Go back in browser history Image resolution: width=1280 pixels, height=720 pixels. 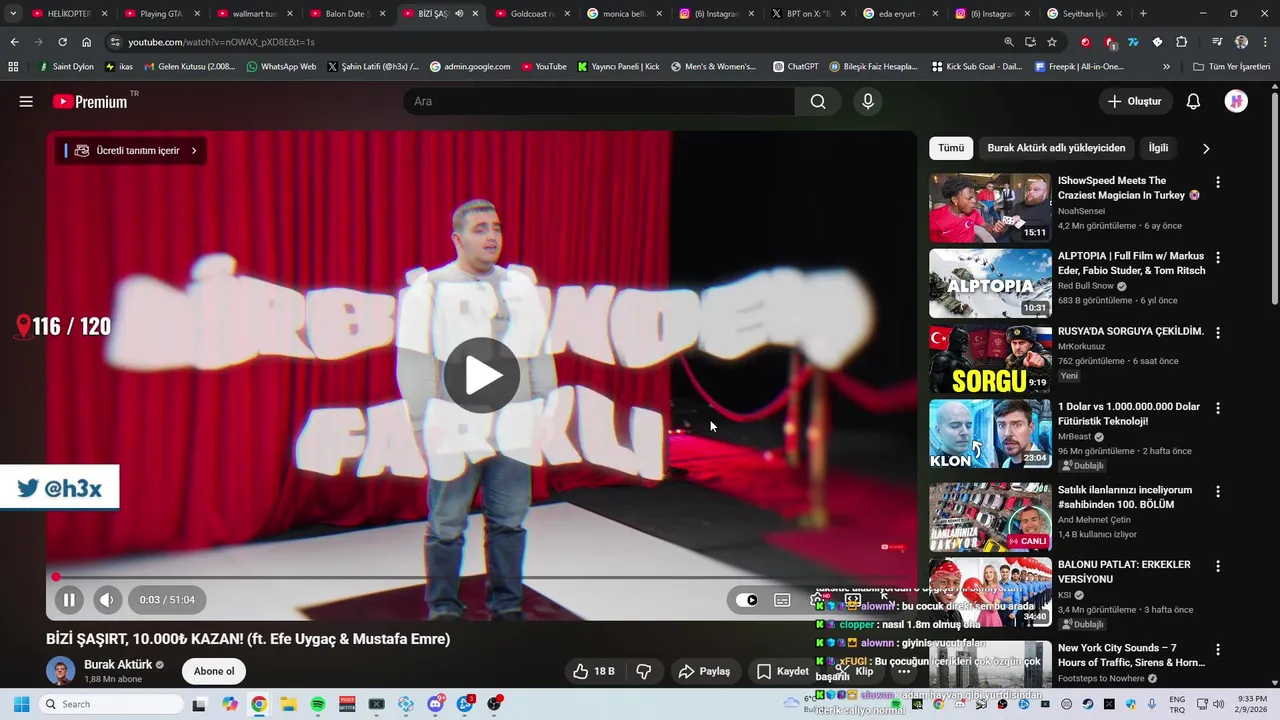[x=14, y=42]
